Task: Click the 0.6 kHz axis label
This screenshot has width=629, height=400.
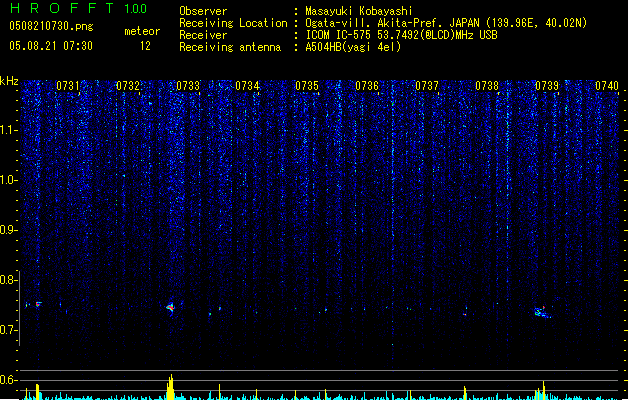Action: pos(9,380)
